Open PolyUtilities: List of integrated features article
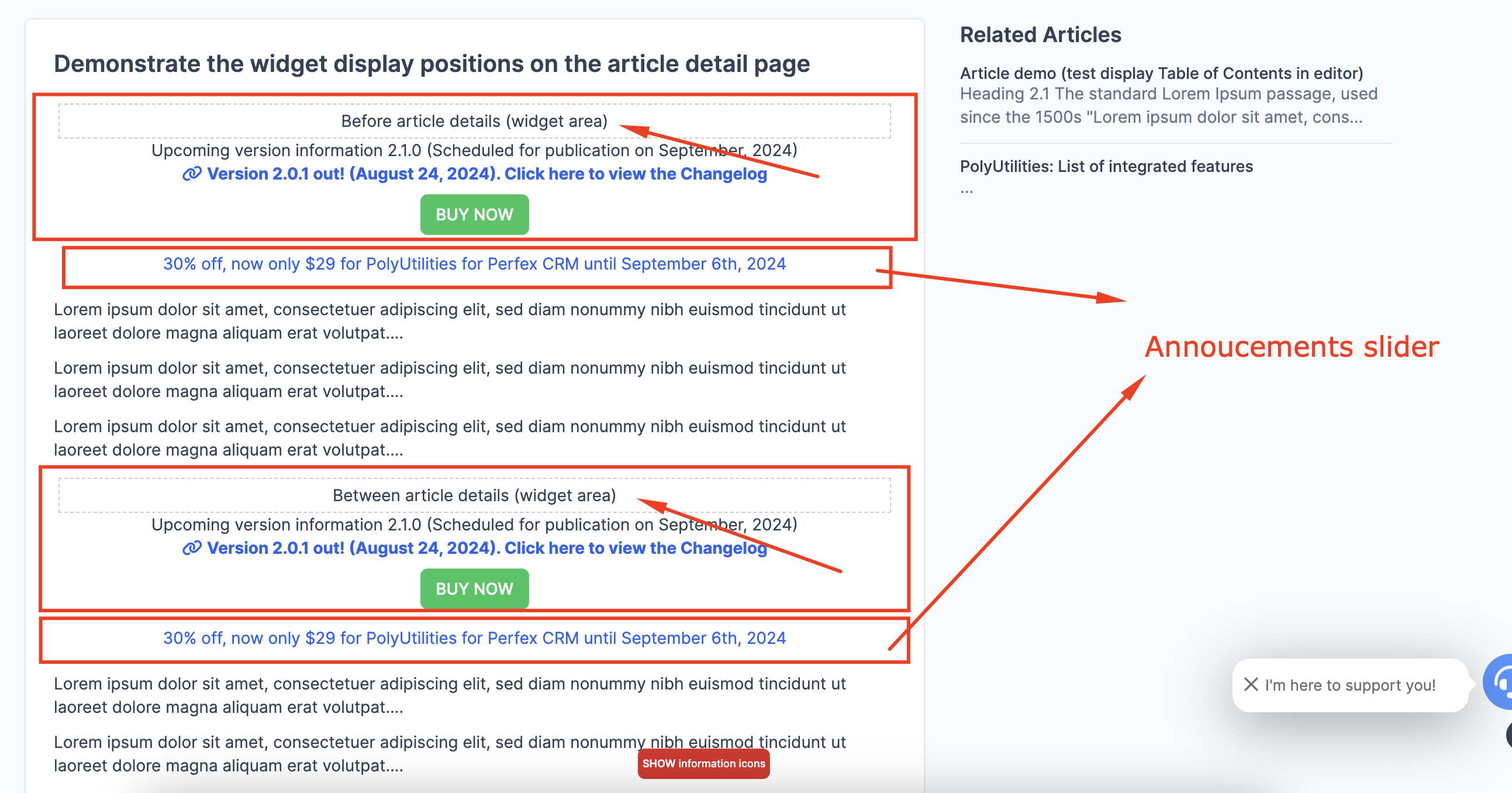 click(x=1106, y=166)
